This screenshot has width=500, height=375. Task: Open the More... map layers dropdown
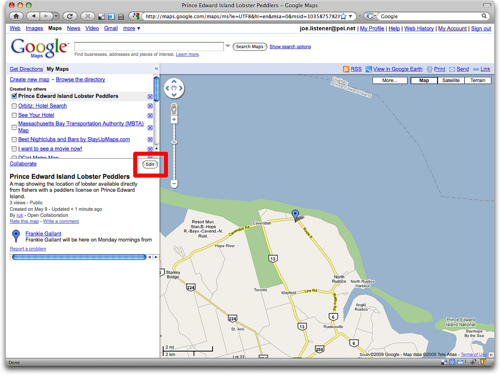pyautogui.click(x=390, y=80)
